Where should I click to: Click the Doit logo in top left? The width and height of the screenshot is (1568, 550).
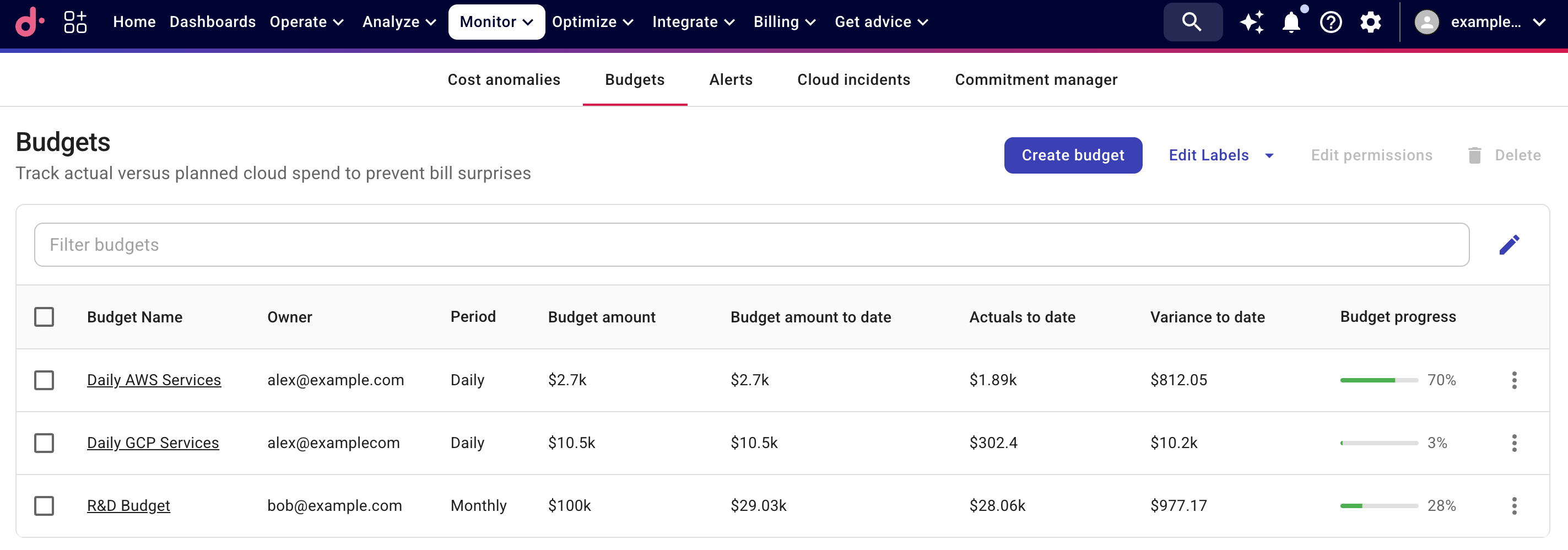(29, 22)
